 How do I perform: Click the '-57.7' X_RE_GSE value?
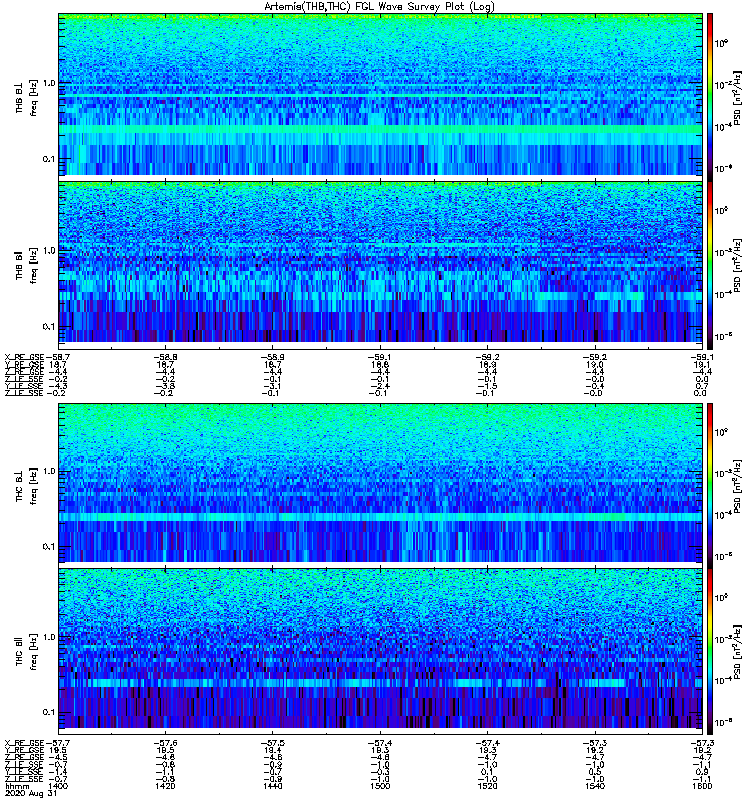[56, 743]
